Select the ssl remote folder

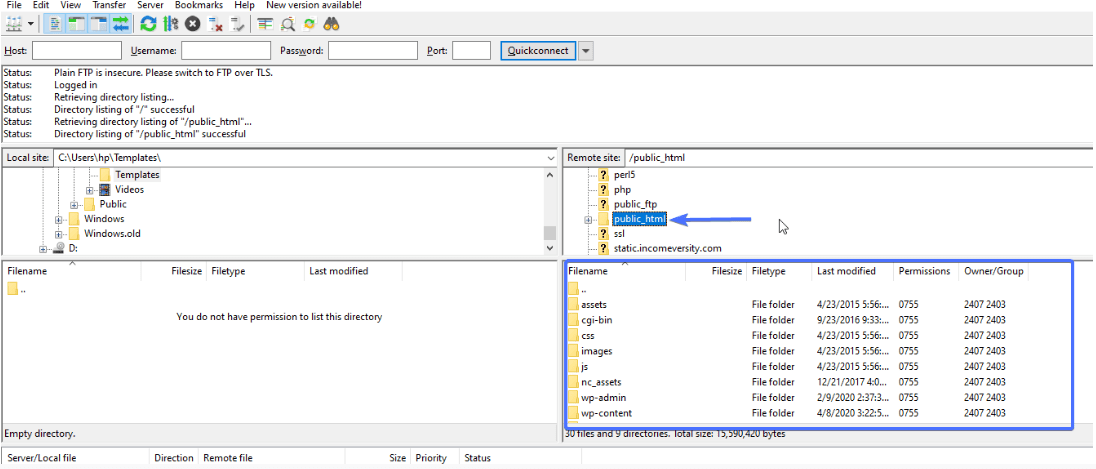(619, 234)
